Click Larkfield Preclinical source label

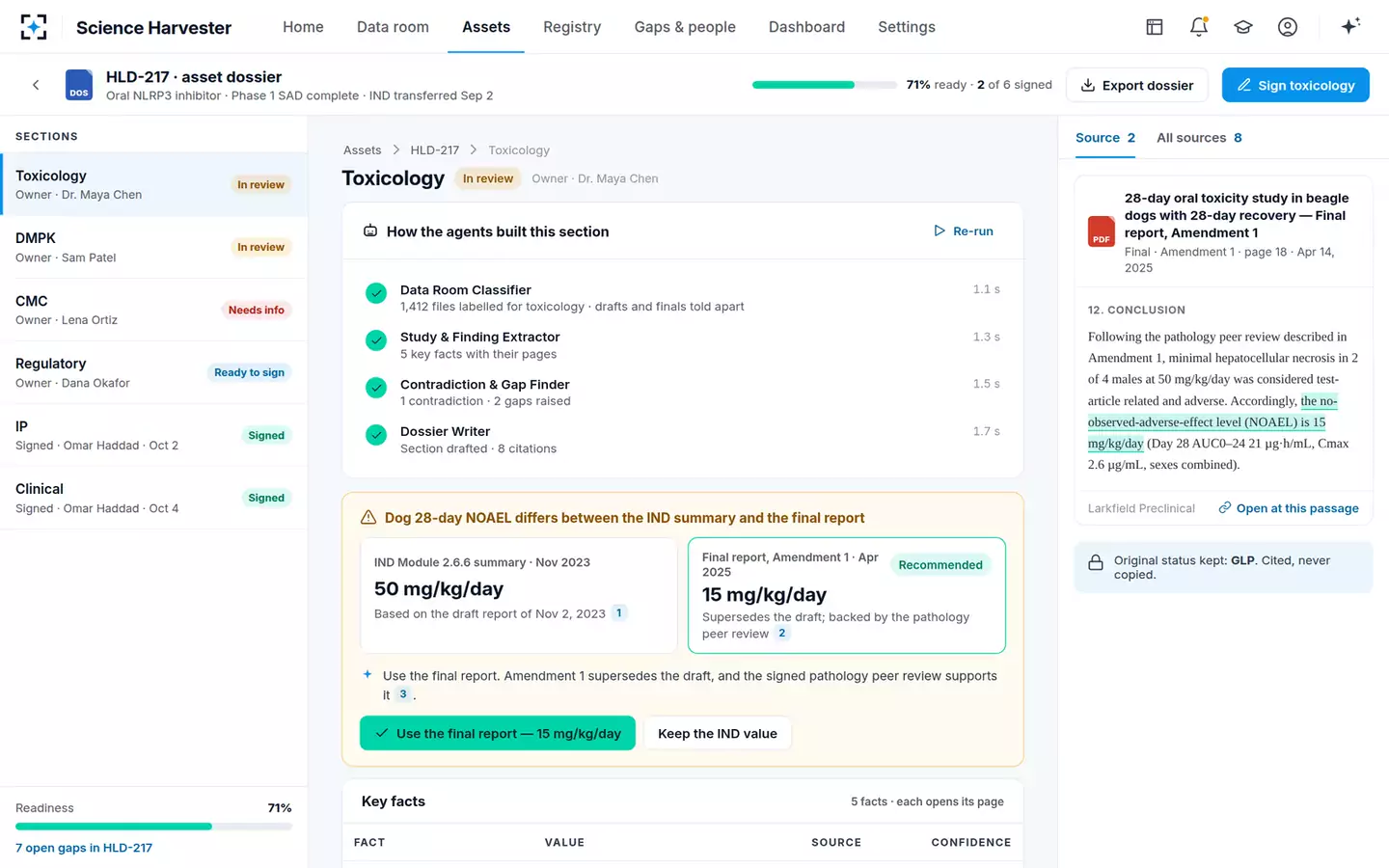(x=1141, y=508)
